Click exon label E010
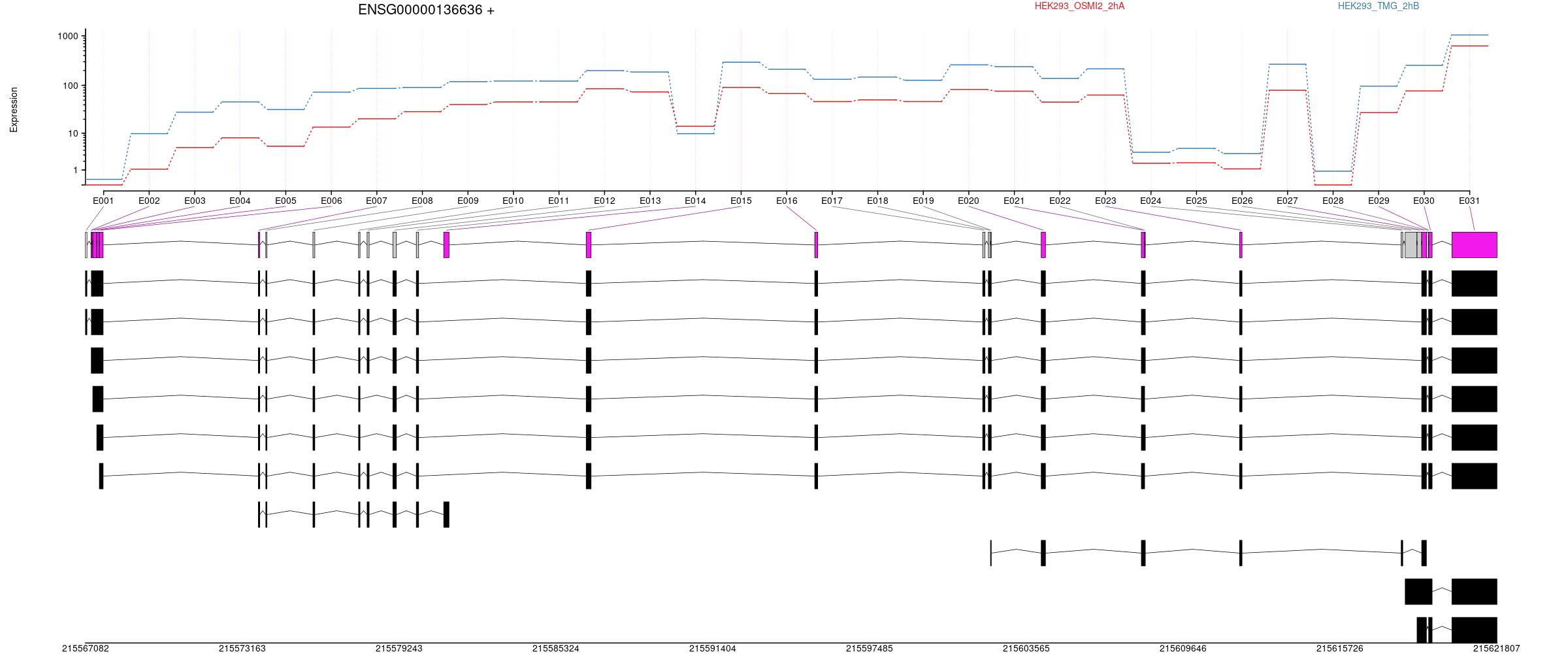Viewport: 1568px width, 660px height. (513, 201)
